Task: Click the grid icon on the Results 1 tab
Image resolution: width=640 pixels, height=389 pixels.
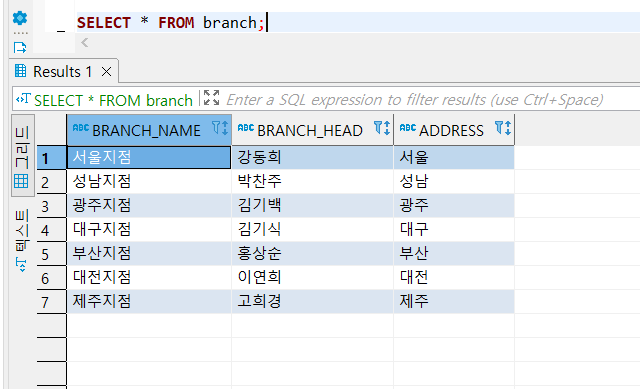Action: pyautogui.click(x=20, y=71)
